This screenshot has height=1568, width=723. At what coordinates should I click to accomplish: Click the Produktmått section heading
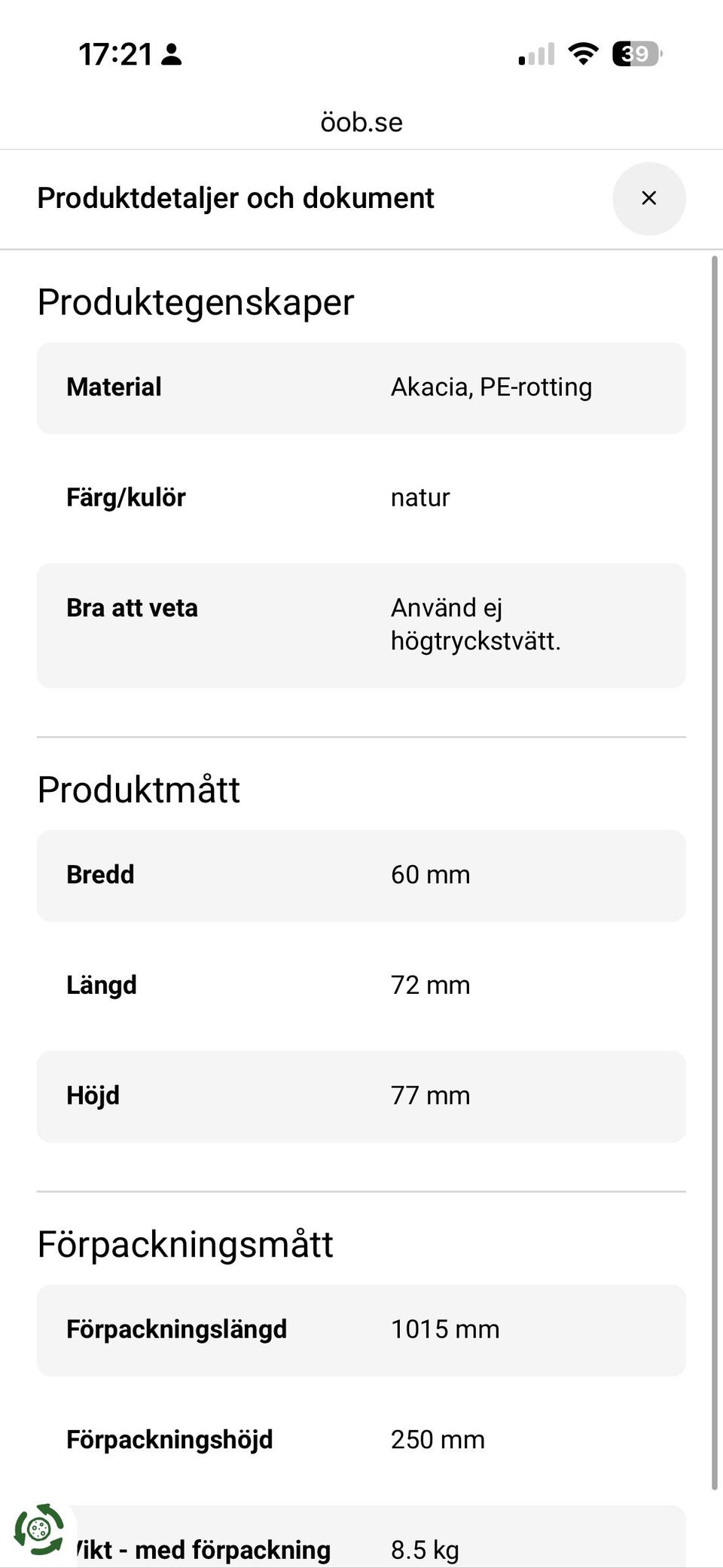pyautogui.click(x=139, y=790)
